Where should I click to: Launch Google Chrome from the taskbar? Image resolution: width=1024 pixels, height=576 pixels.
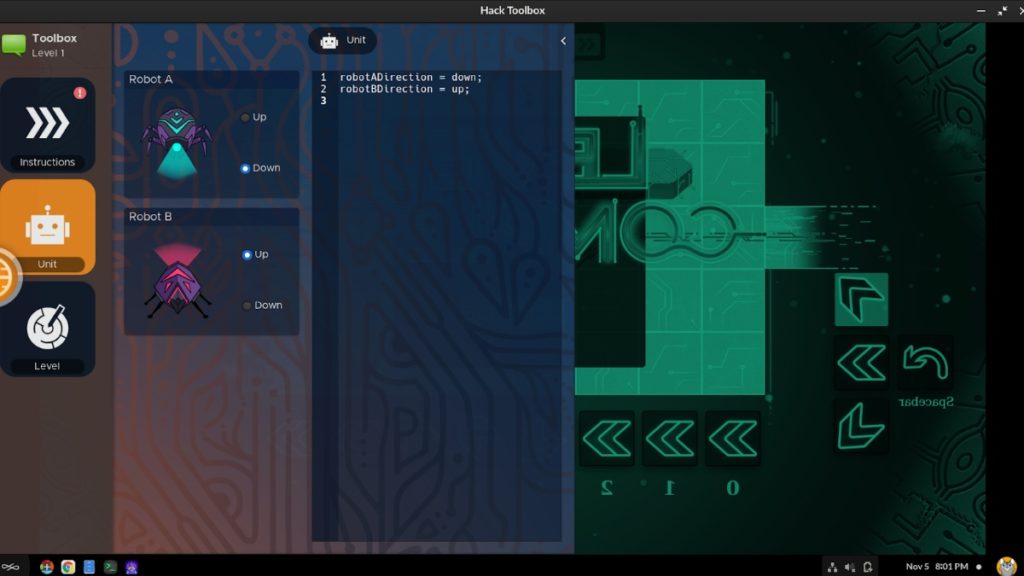pyautogui.click(x=67, y=567)
